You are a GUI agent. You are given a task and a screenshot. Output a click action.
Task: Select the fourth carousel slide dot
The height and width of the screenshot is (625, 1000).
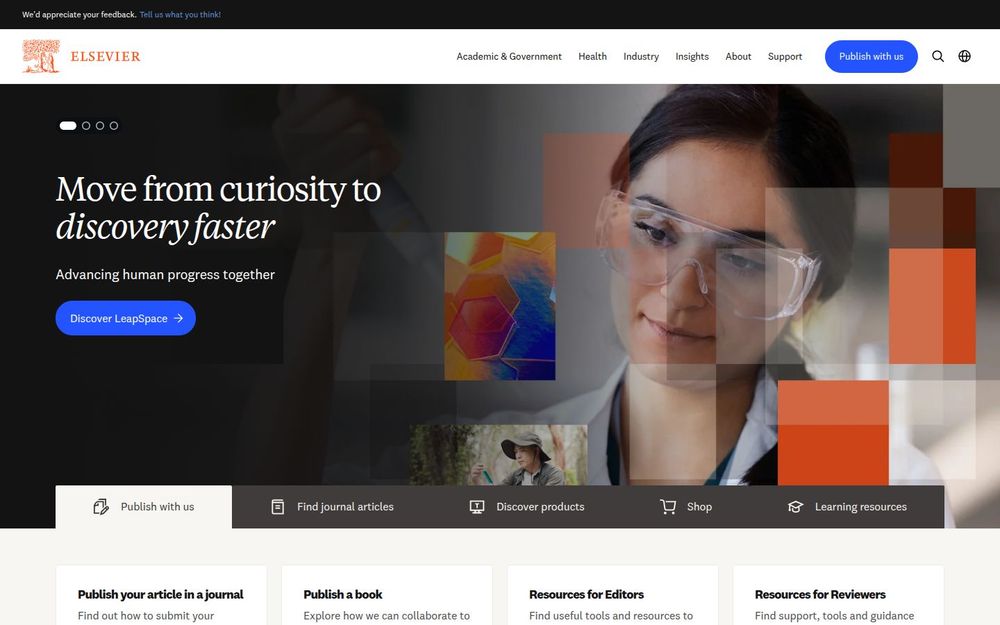(x=114, y=126)
